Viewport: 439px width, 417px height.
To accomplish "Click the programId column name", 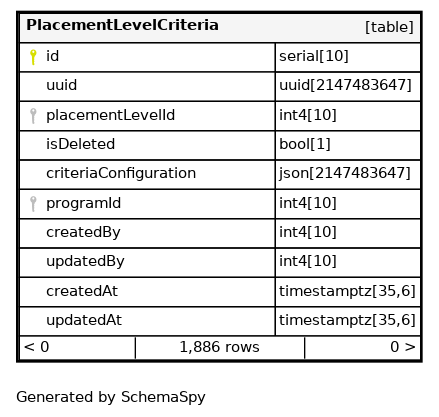I will click(x=83, y=203).
